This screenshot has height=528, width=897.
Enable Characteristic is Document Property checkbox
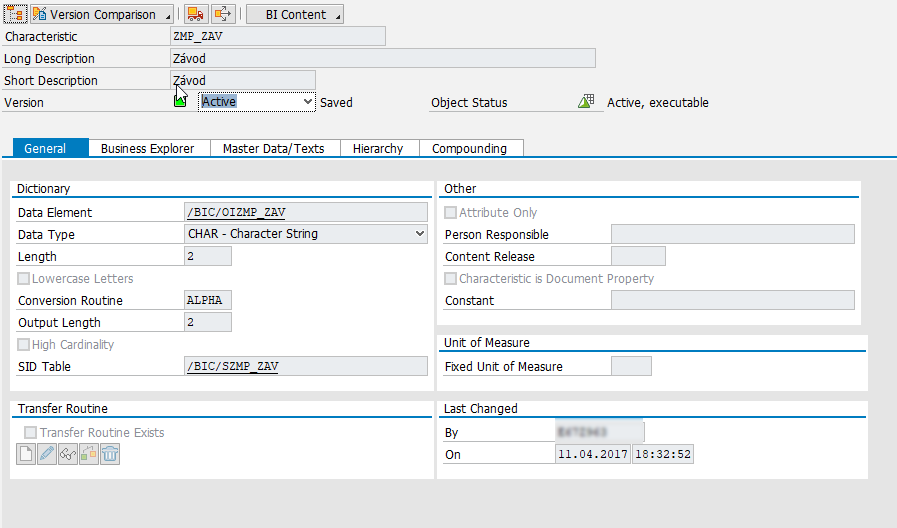451,279
